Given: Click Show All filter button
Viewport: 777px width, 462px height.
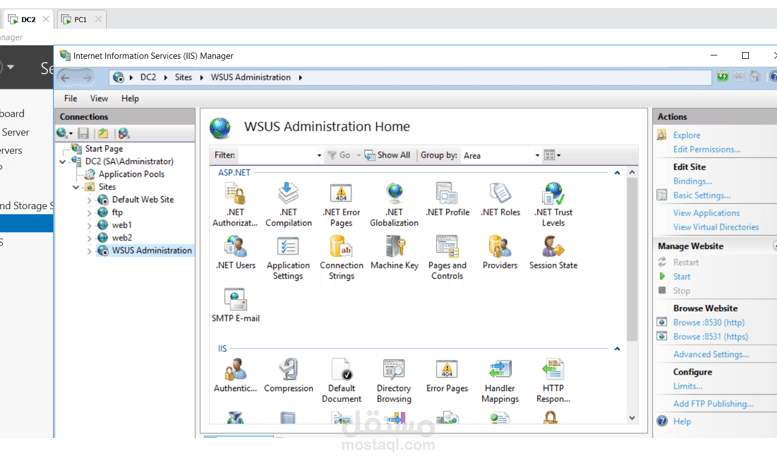Looking at the screenshot, I should click(x=387, y=155).
